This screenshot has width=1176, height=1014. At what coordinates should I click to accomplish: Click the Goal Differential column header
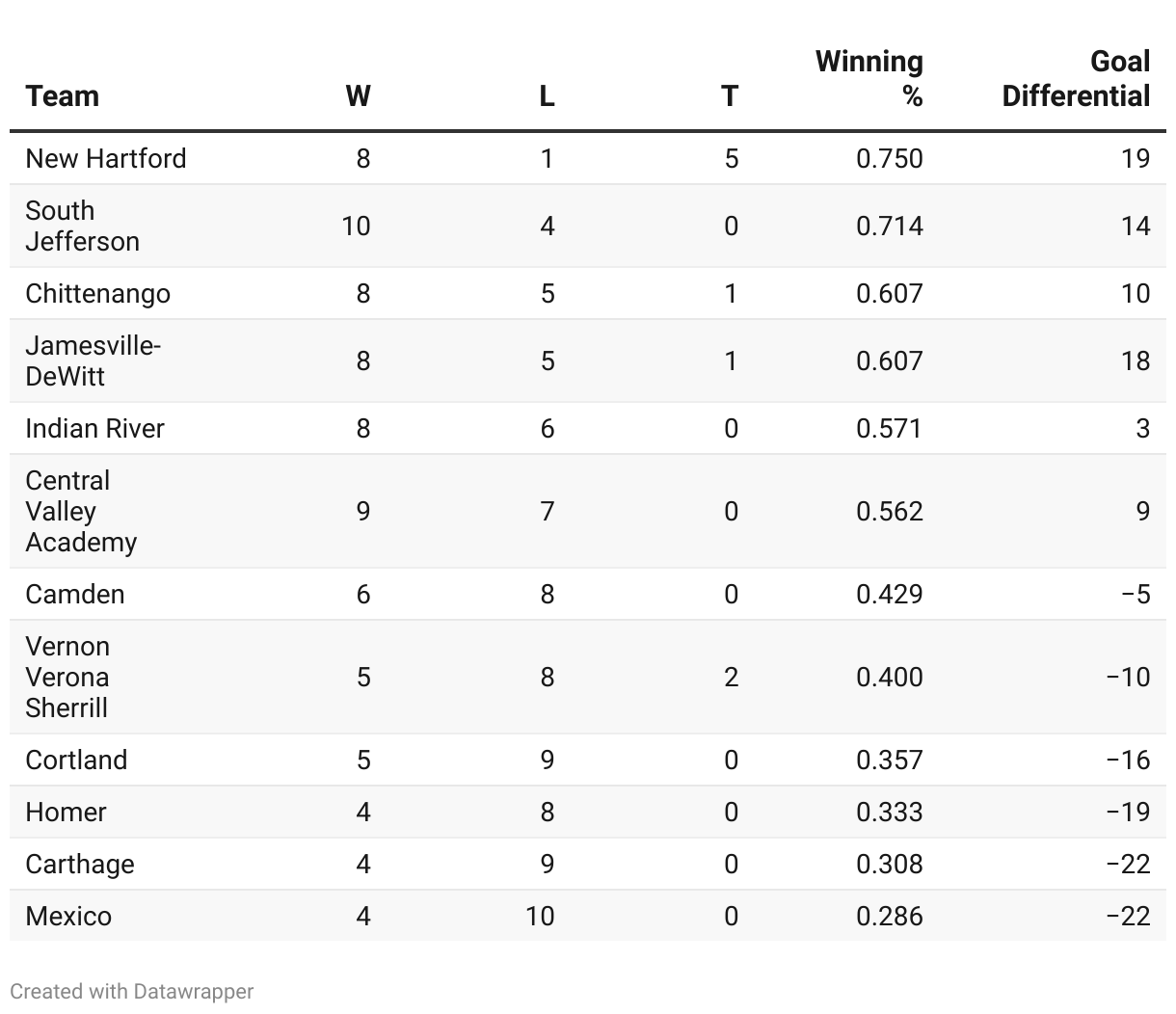[1076, 79]
